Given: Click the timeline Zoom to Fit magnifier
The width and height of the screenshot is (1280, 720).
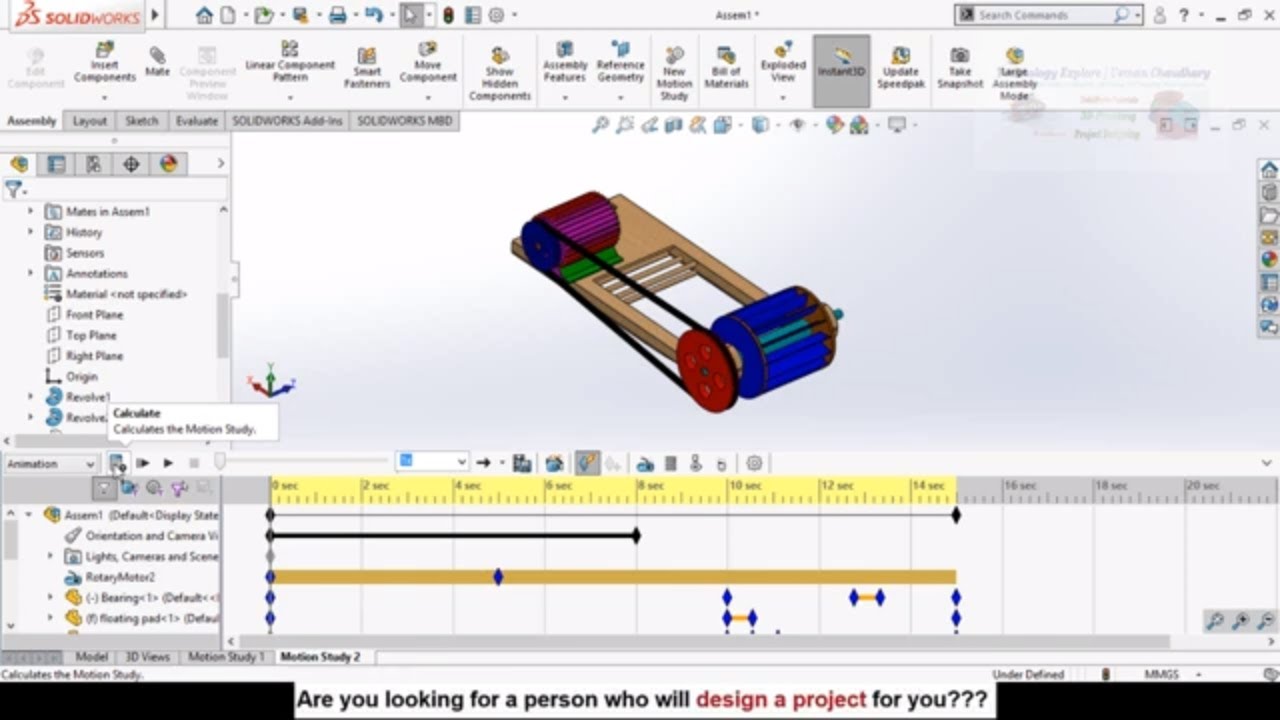Looking at the screenshot, I should 1215,621.
